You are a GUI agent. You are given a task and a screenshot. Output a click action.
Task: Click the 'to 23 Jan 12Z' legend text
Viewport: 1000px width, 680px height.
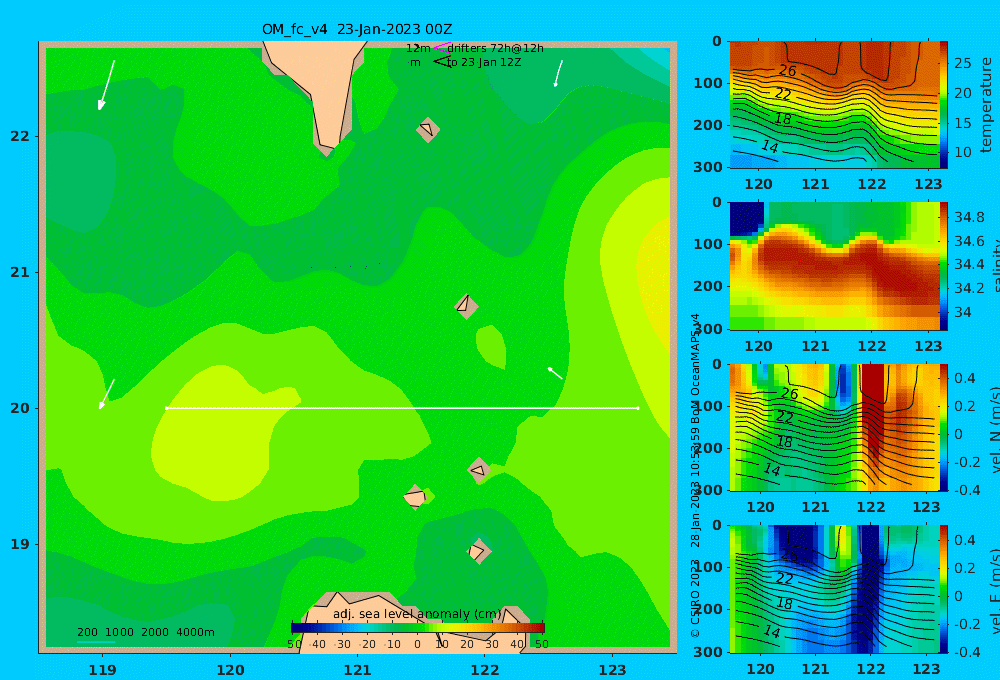[x=484, y=63]
